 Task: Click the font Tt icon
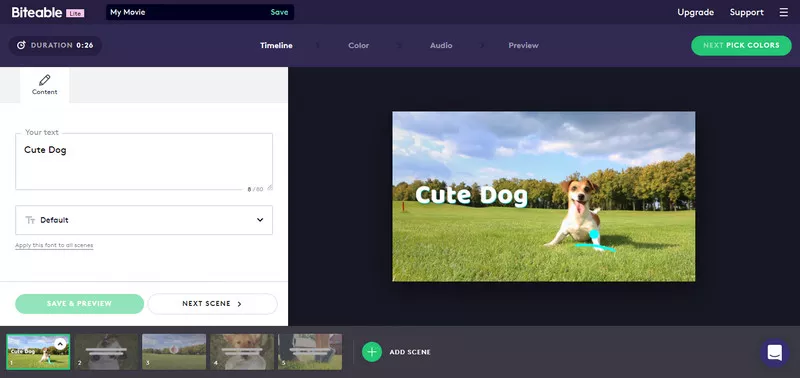[x=30, y=220]
